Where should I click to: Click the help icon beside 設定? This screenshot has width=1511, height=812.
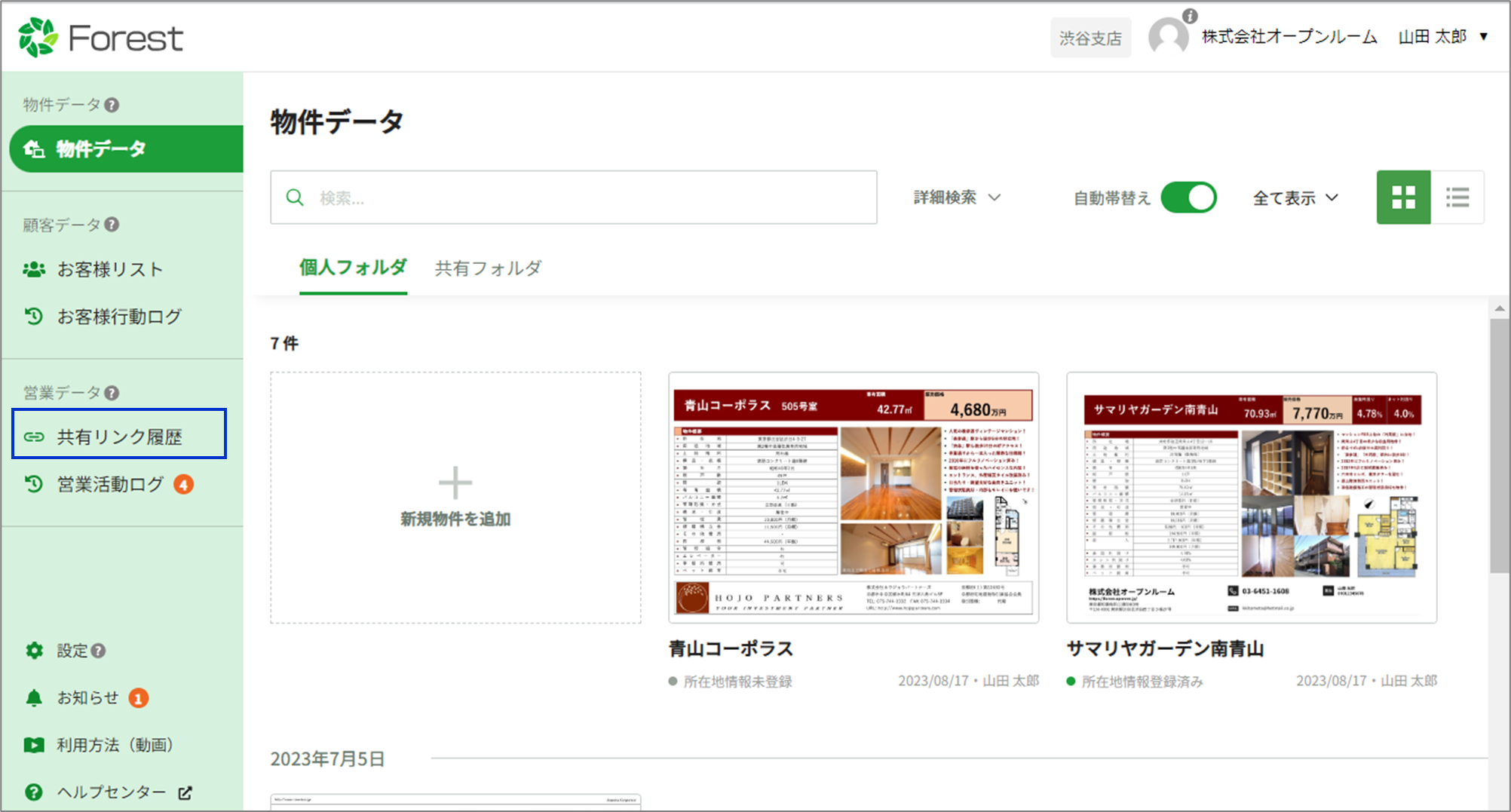point(99,651)
